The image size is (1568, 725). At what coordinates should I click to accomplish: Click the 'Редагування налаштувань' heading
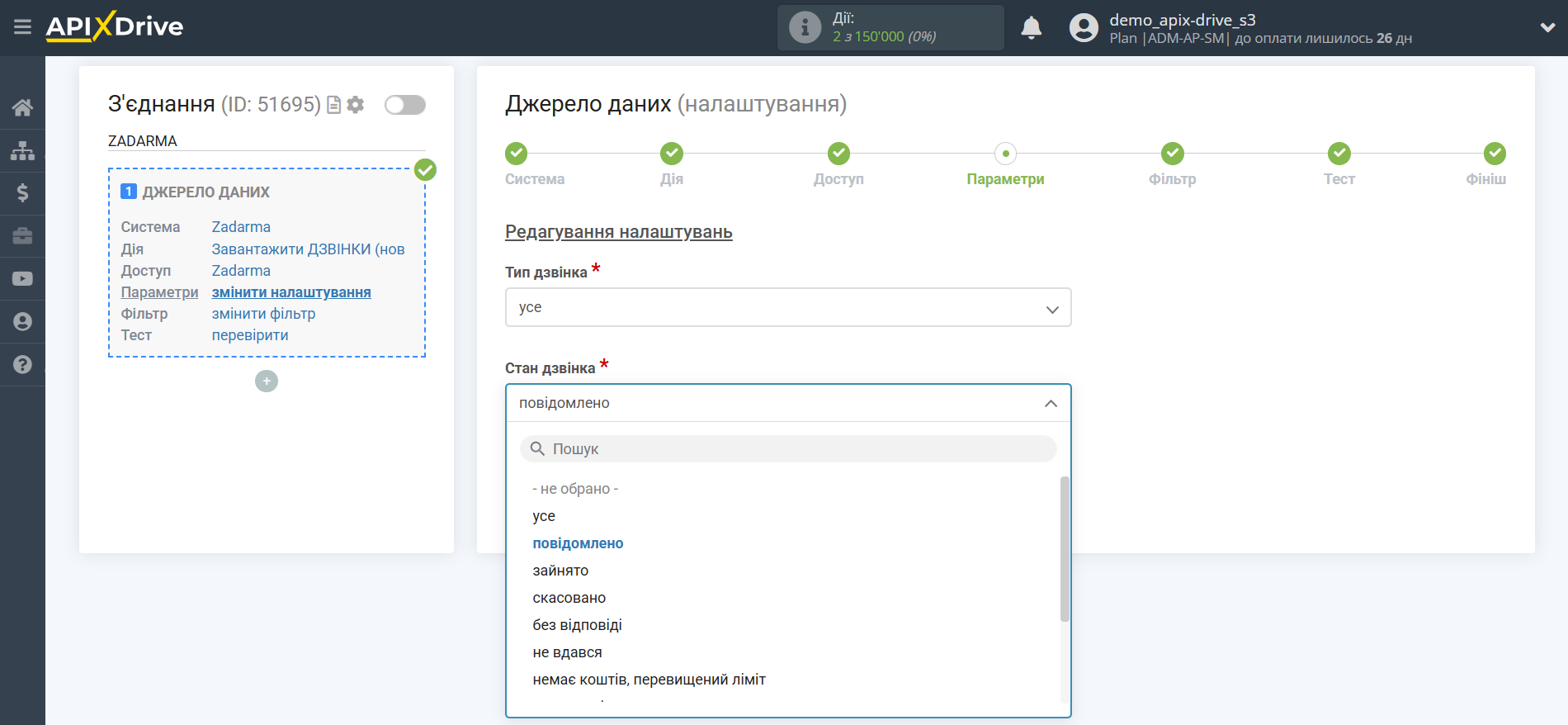coord(619,232)
